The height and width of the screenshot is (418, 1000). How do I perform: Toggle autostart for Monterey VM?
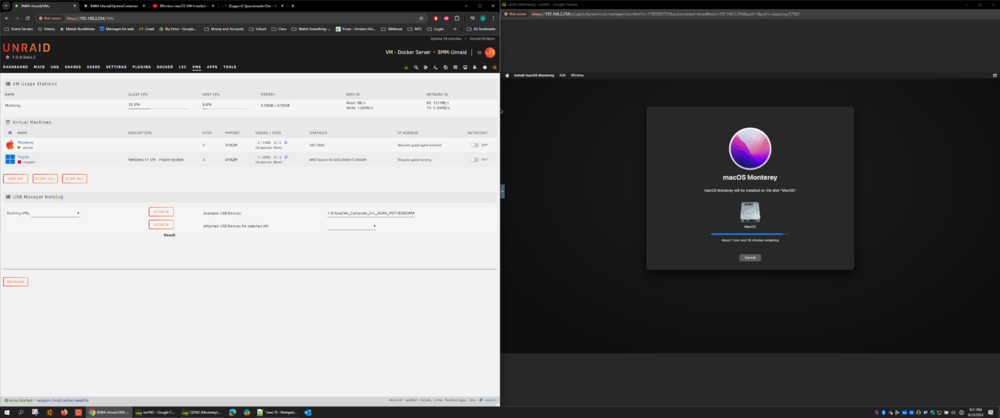[474, 145]
